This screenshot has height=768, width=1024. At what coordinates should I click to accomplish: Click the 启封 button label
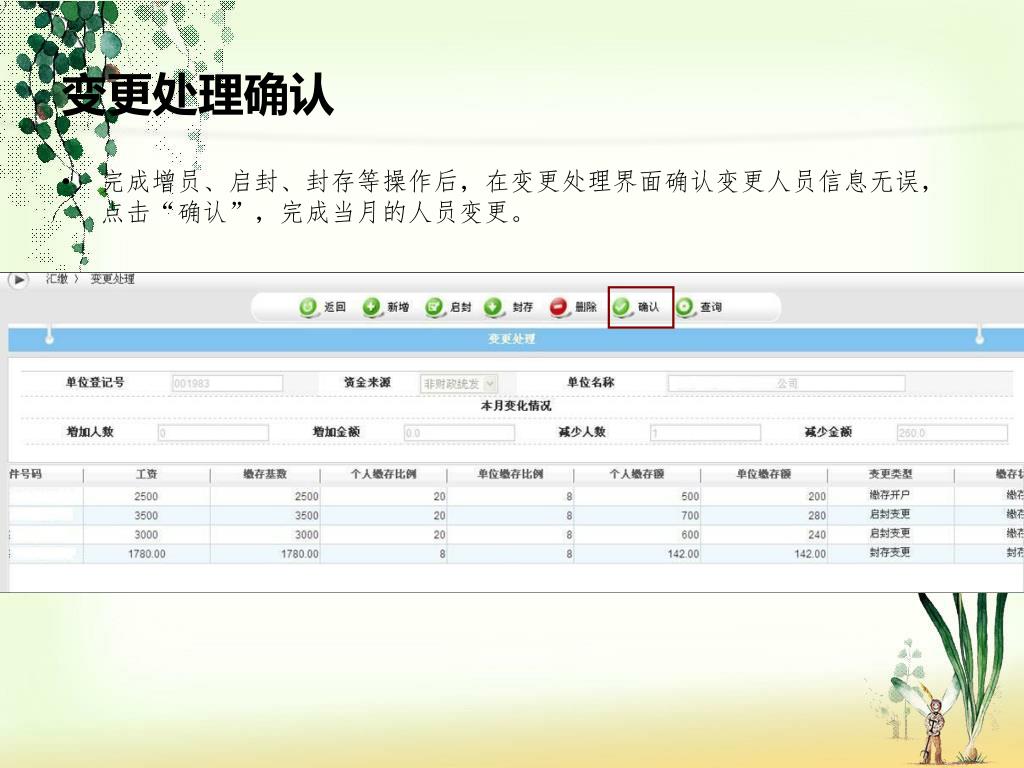pos(460,307)
